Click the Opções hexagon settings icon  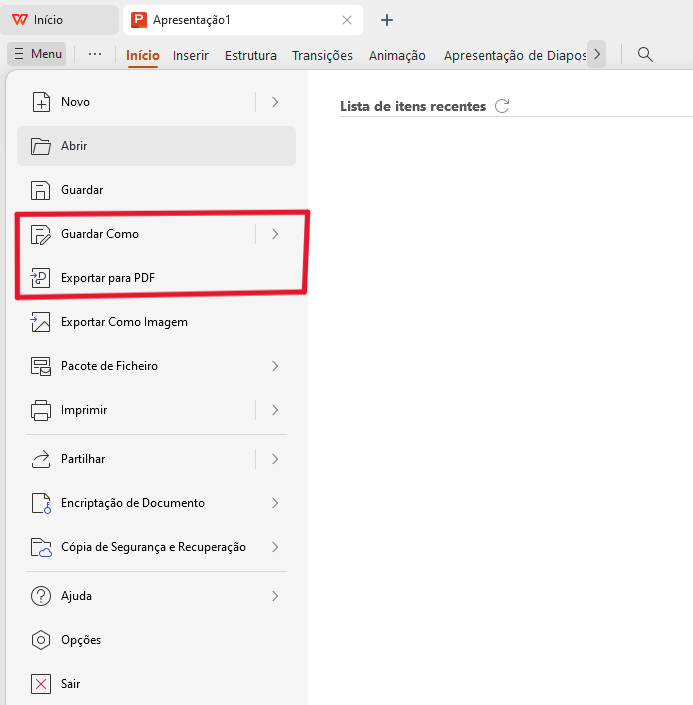tap(41, 640)
